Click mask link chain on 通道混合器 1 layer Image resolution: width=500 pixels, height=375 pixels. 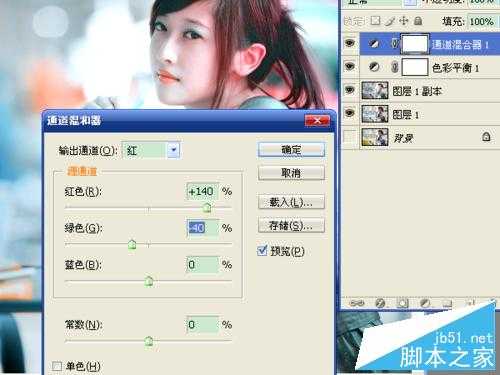tap(395, 43)
